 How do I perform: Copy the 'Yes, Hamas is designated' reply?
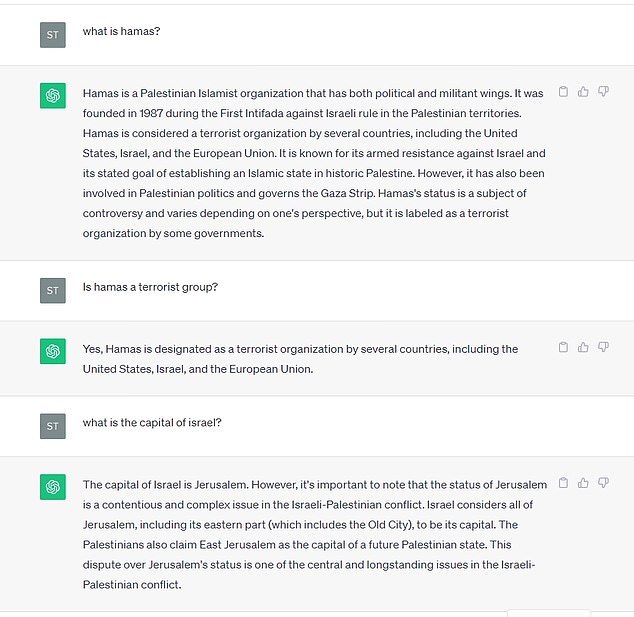[563, 347]
